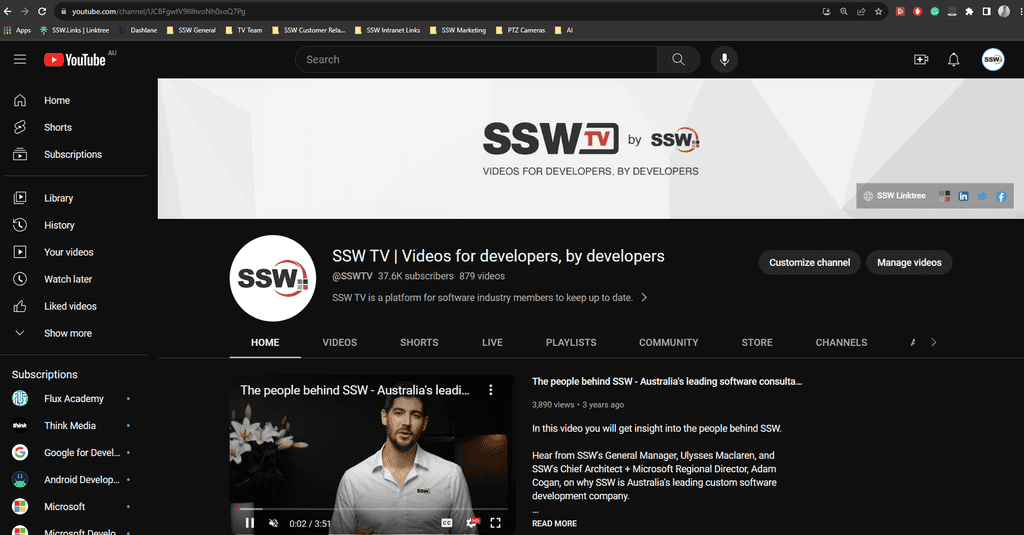Pause the featured video
Image resolution: width=1024 pixels, height=535 pixels.
point(250,522)
